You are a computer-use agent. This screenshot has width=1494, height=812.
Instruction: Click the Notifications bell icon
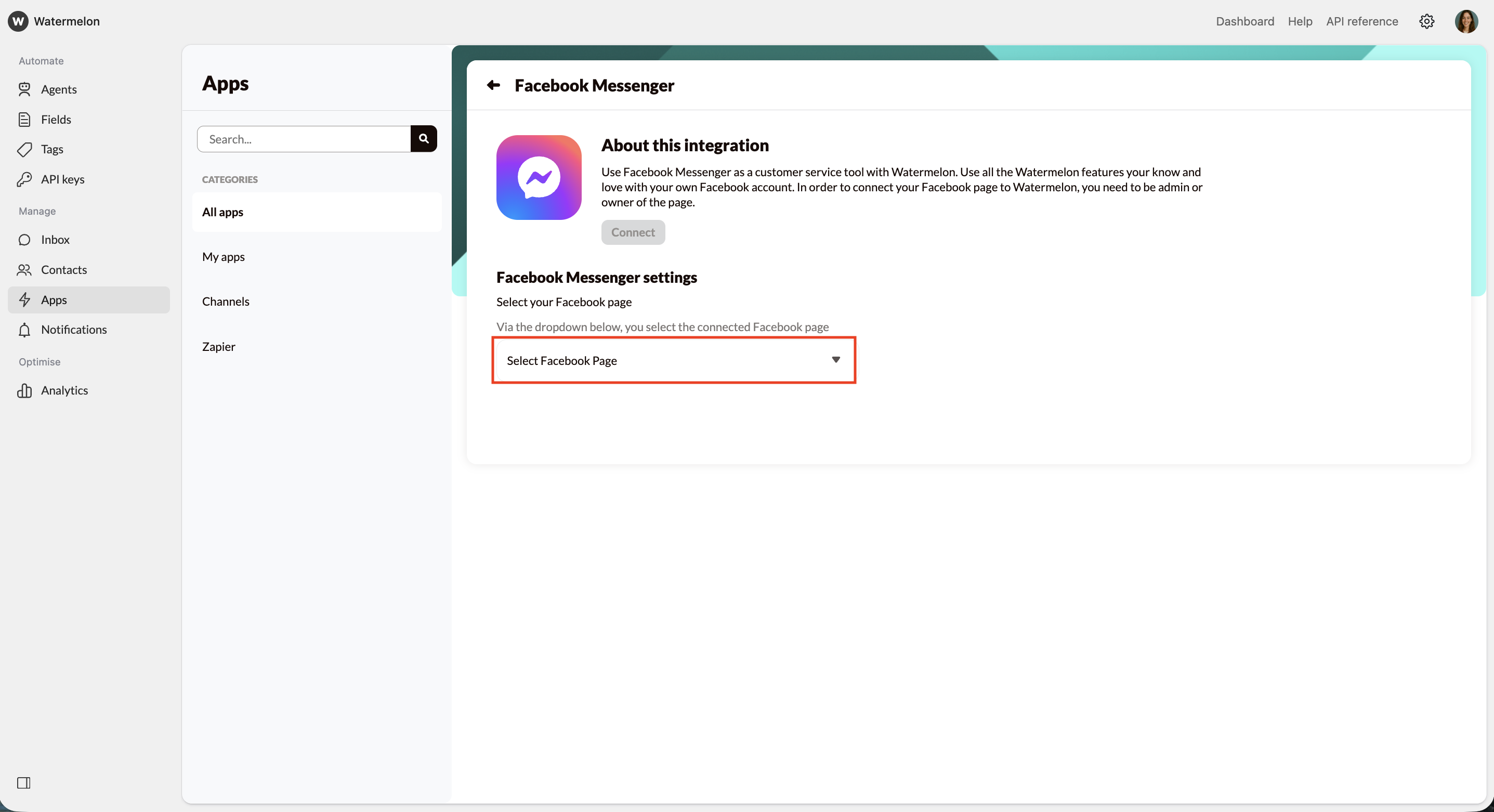(25, 330)
